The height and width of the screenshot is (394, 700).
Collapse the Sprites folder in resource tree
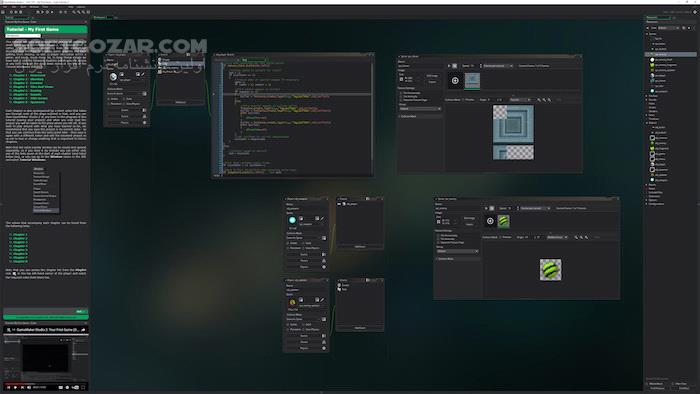coord(648,34)
